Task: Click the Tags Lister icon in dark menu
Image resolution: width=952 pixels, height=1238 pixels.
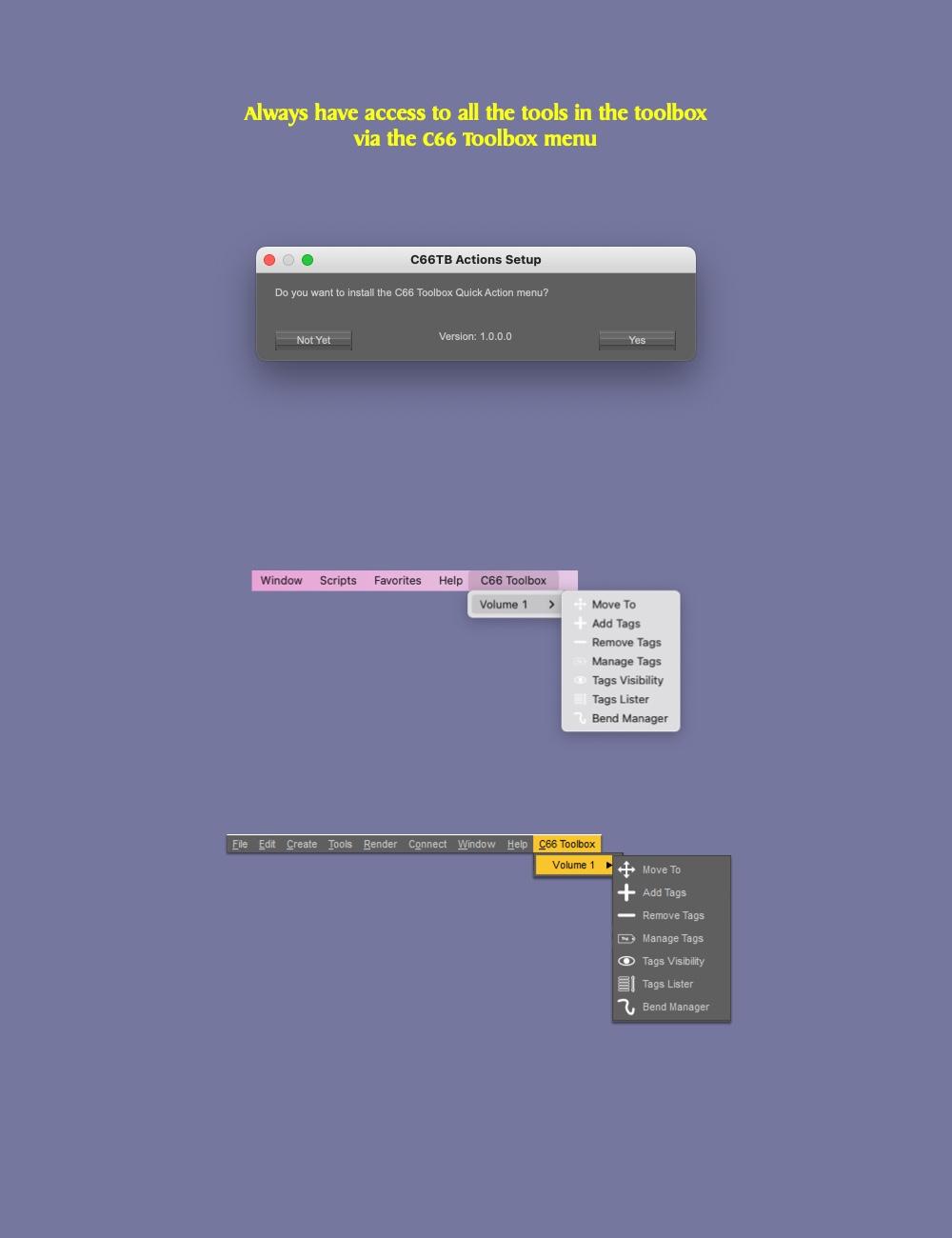Action: pyautogui.click(x=626, y=984)
